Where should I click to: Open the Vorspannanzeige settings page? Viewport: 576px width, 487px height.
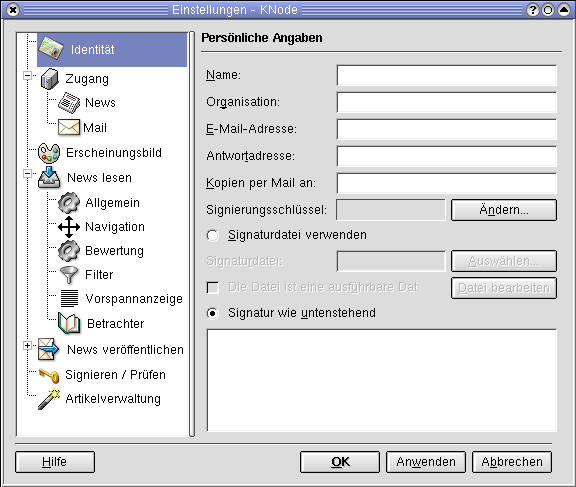[134, 299]
